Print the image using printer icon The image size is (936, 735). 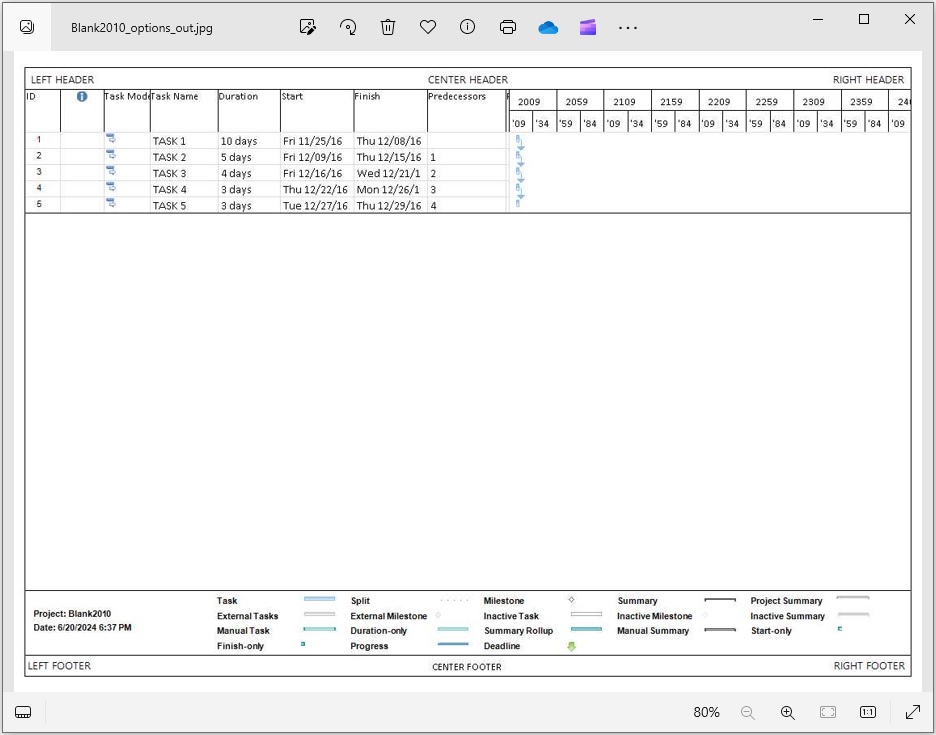(508, 27)
